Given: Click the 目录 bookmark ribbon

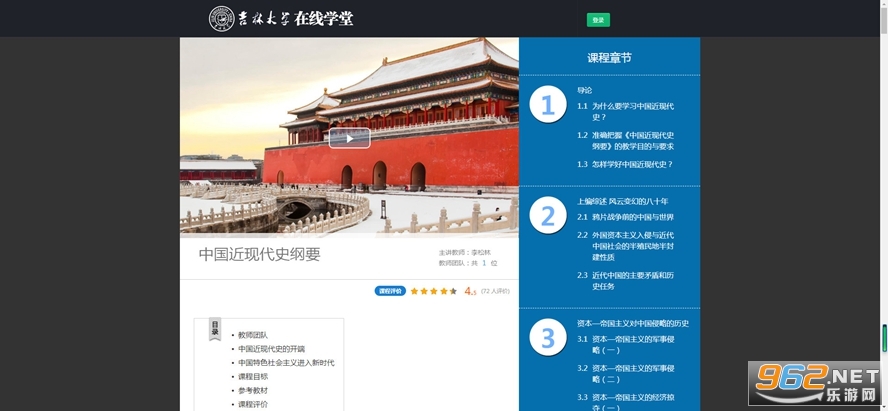Looking at the screenshot, I should 215,329.
